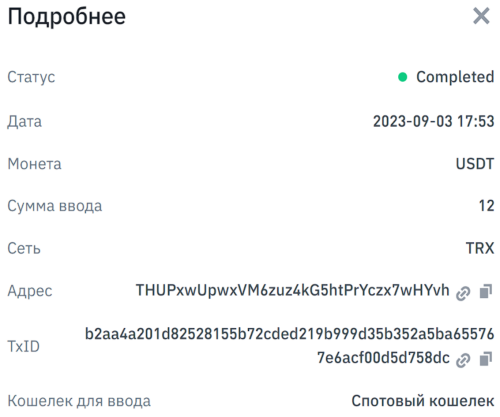The height and width of the screenshot is (417, 500).
Task: Close the Подробнее details dialog
Action: point(481,16)
